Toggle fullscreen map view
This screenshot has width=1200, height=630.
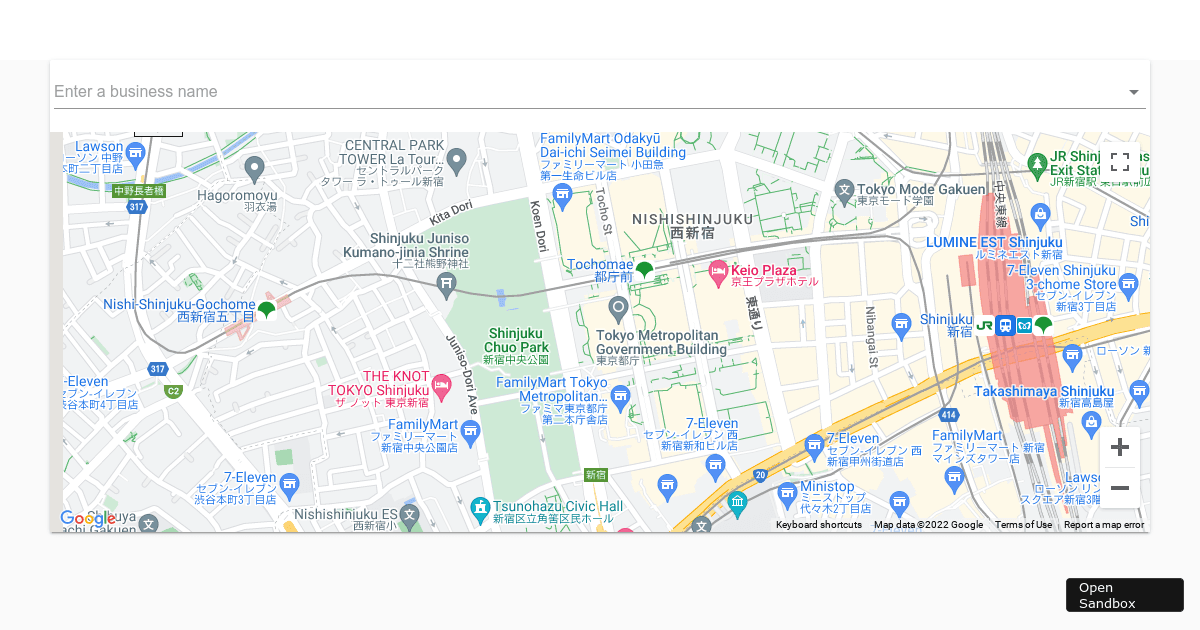tap(1120, 162)
